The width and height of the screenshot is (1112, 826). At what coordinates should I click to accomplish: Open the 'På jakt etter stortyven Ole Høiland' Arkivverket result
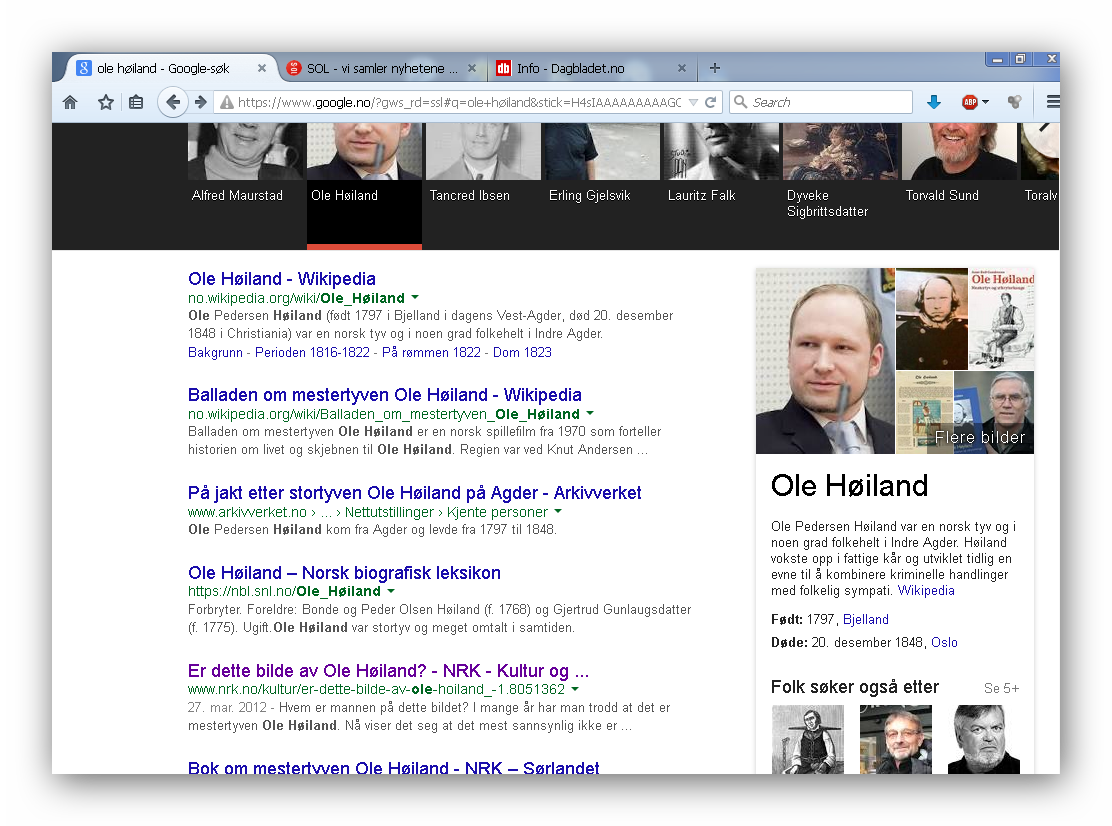click(414, 492)
